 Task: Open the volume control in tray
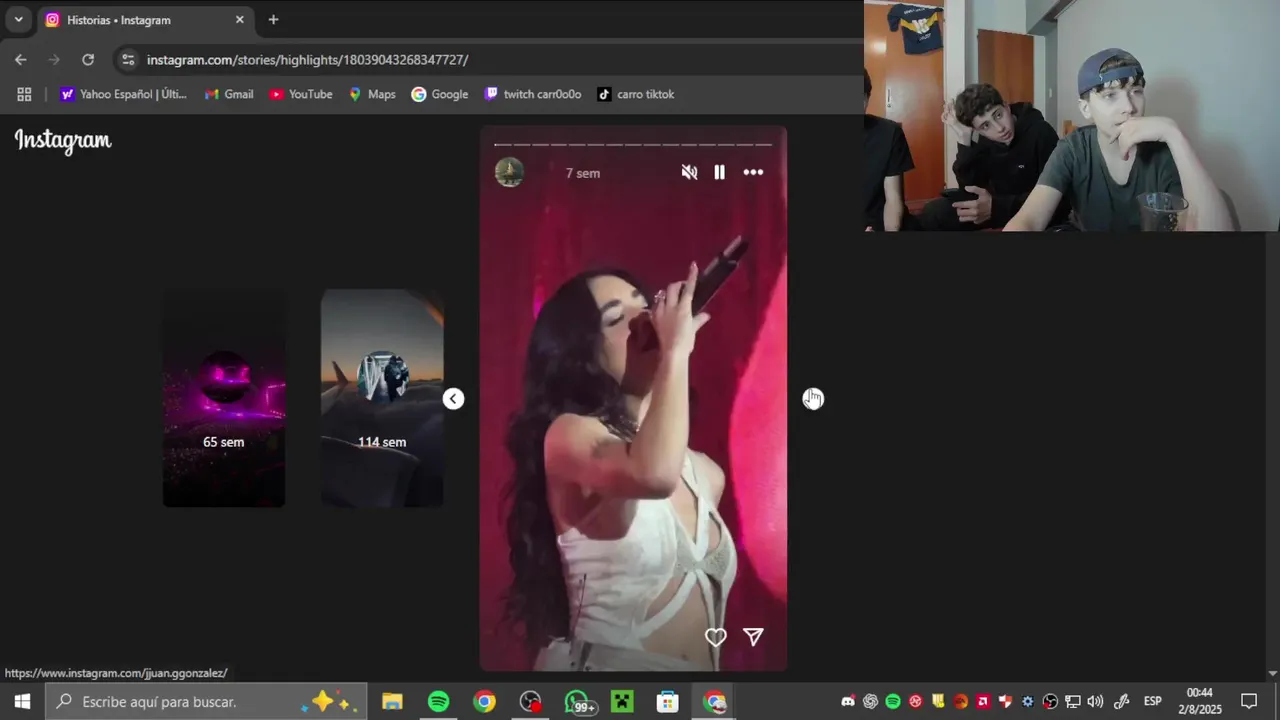[1095, 701]
